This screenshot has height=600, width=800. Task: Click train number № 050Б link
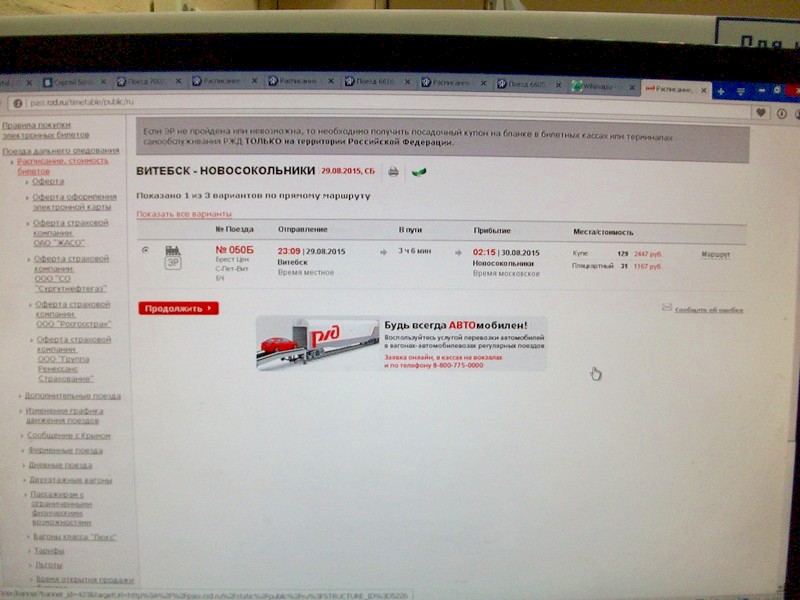point(235,250)
